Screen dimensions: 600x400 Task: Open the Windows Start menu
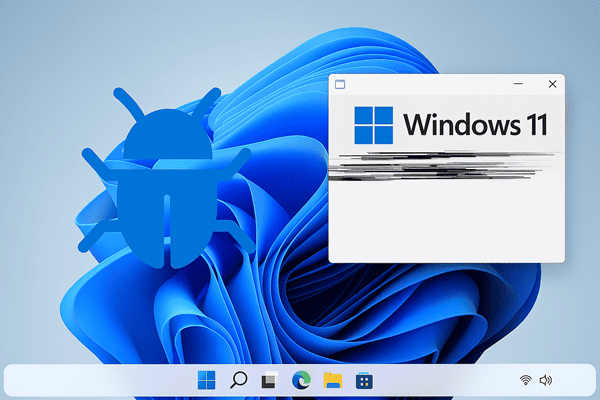(x=206, y=380)
